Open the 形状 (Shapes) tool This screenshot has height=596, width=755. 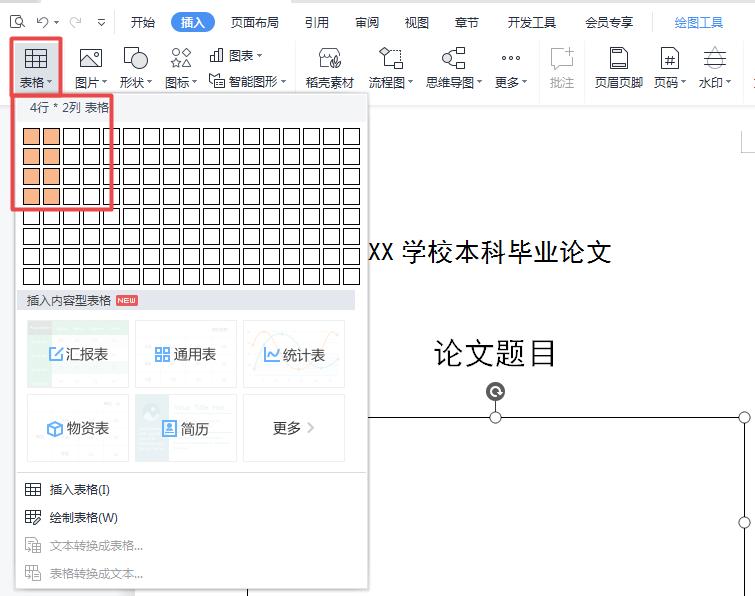click(x=134, y=59)
